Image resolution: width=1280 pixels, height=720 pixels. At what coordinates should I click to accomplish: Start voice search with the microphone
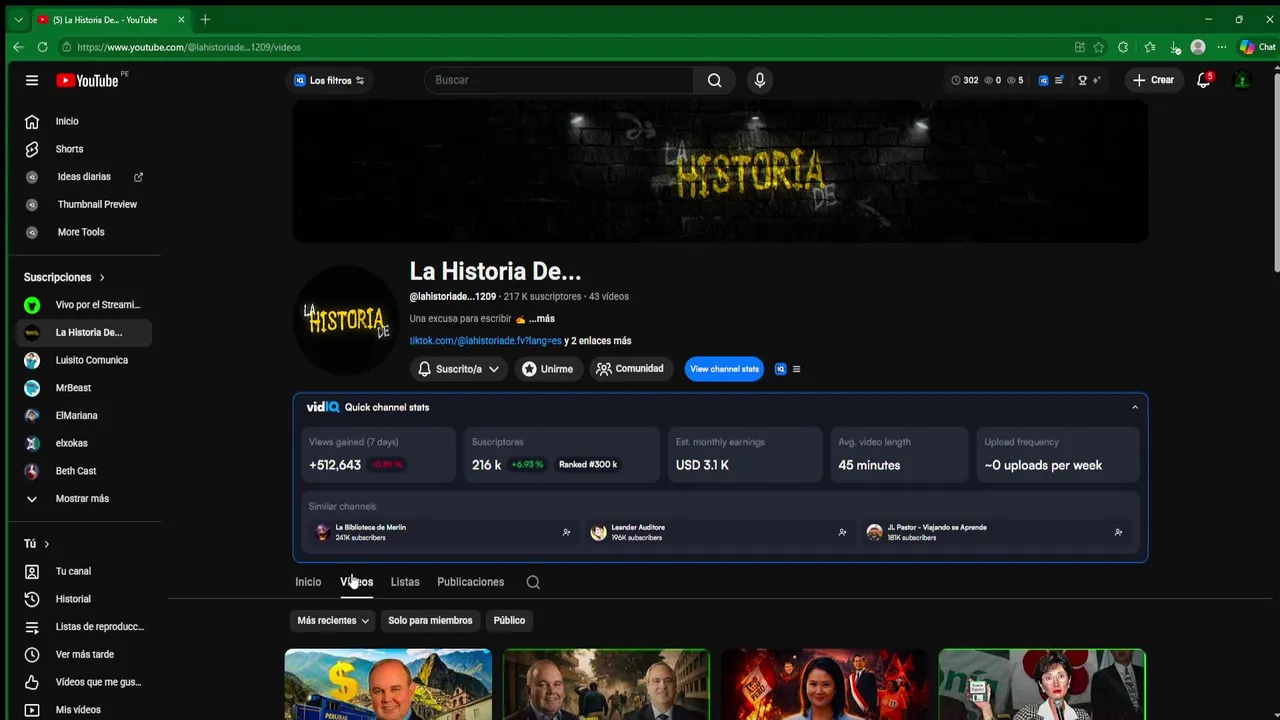tap(760, 80)
